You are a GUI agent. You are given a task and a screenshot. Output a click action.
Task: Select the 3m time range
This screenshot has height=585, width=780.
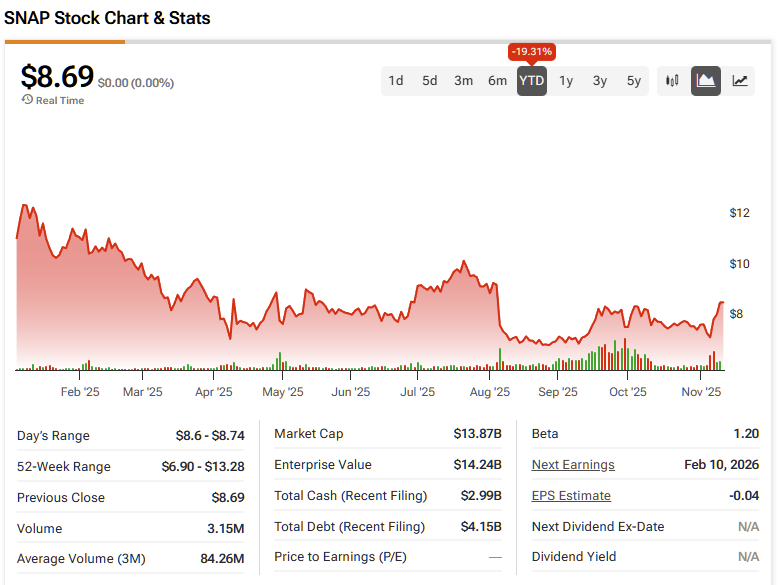coord(464,81)
